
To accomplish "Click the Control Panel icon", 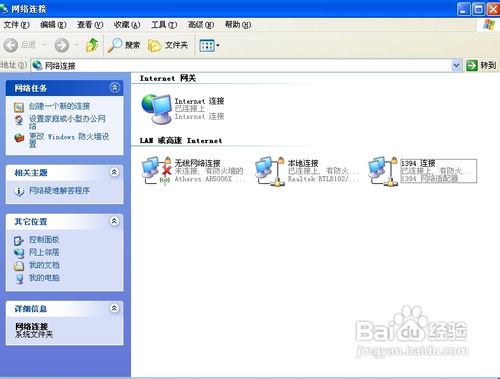I will click(19, 240).
